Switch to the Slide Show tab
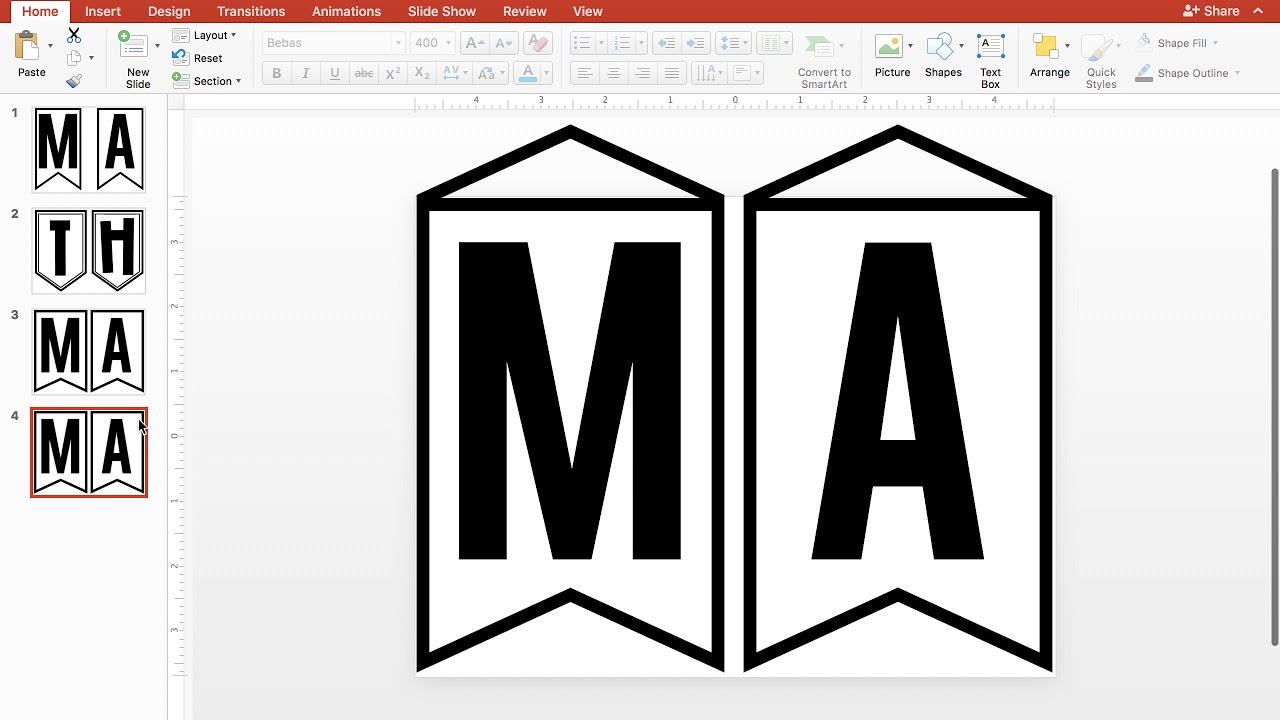 point(442,11)
